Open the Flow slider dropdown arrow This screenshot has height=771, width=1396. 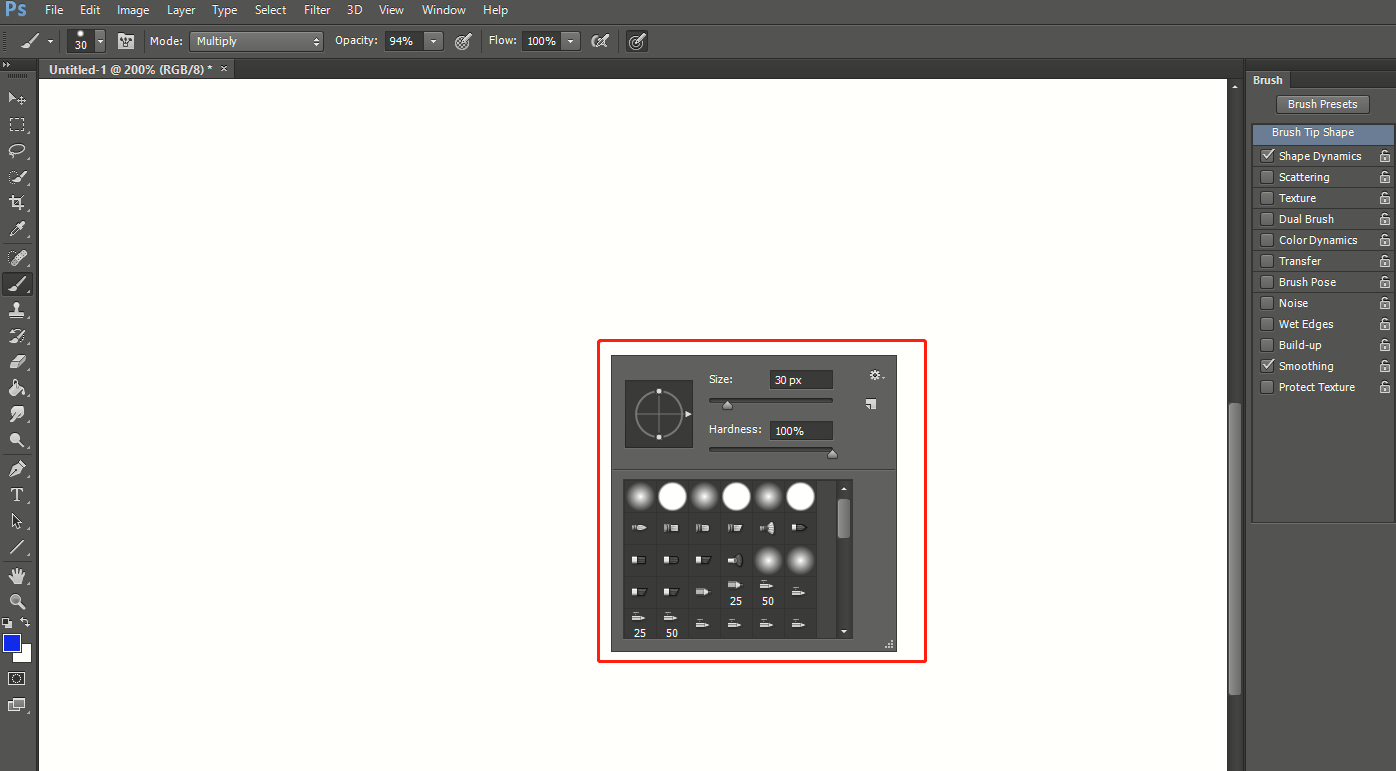coord(570,41)
